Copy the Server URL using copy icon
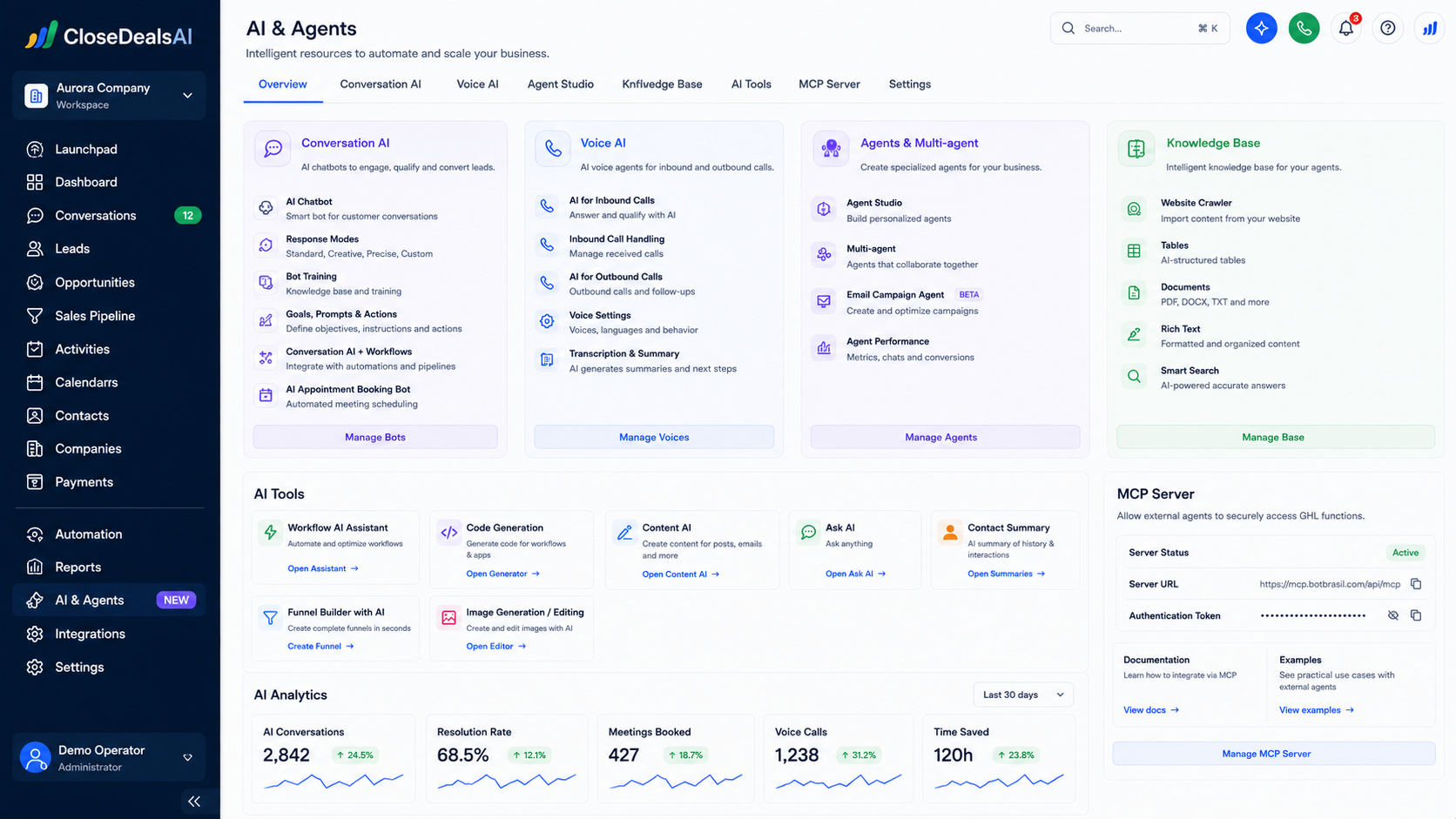The image size is (1456, 819). point(1416,584)
